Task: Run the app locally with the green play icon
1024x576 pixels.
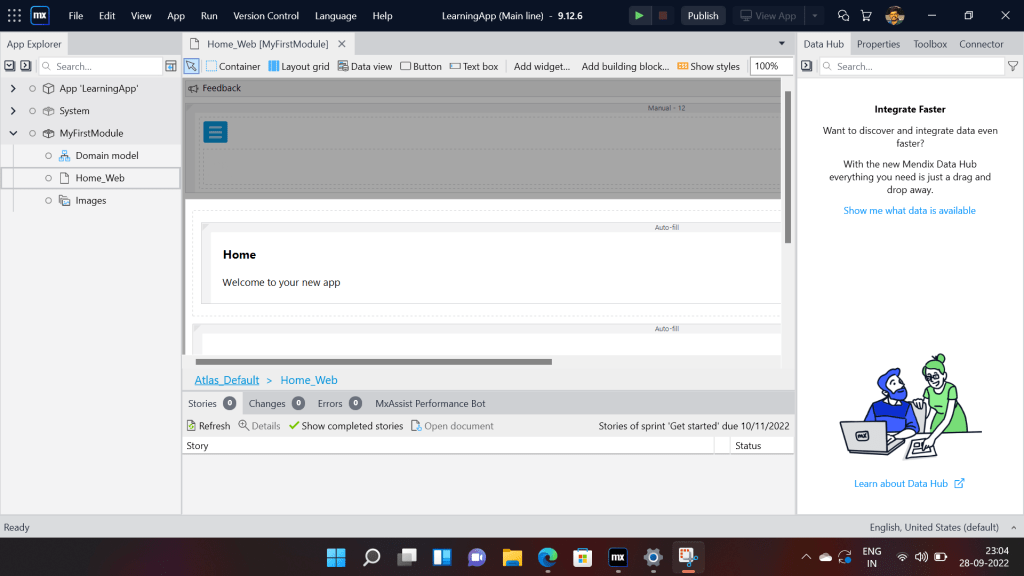Action: [639, 15]
